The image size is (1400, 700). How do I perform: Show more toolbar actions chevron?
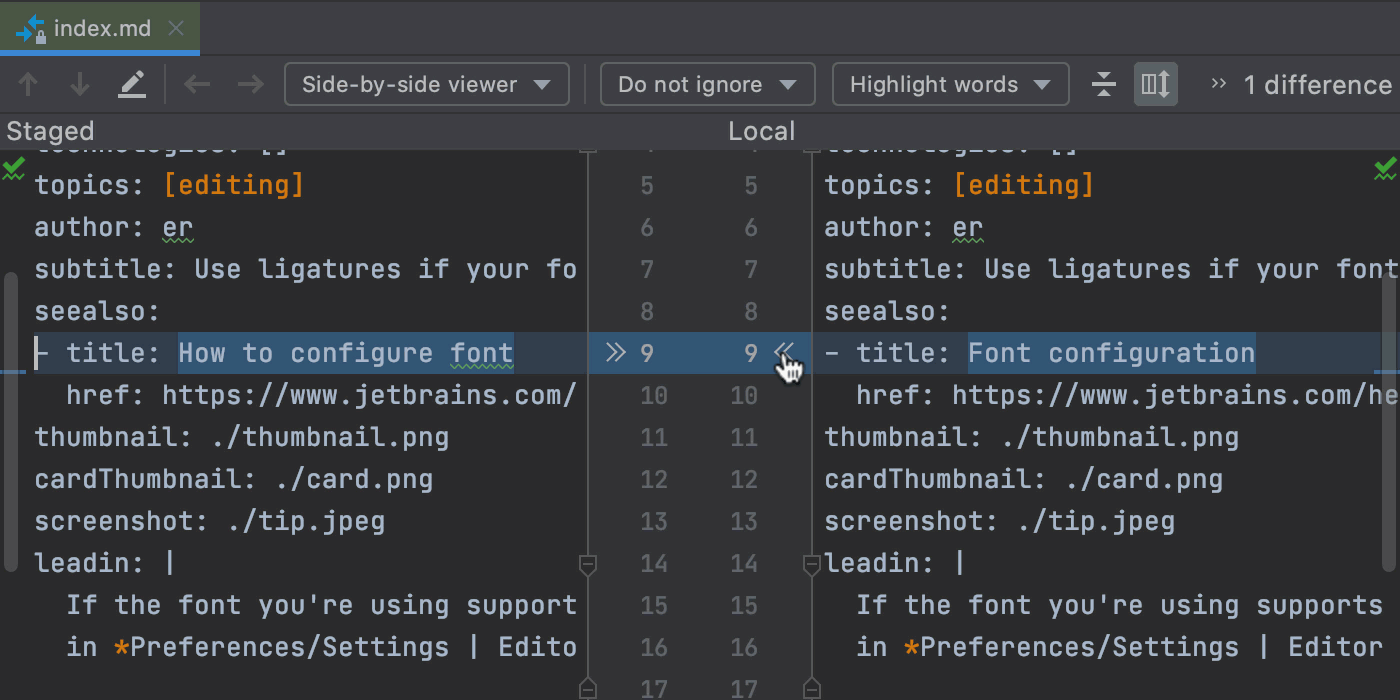[1218, 85]
